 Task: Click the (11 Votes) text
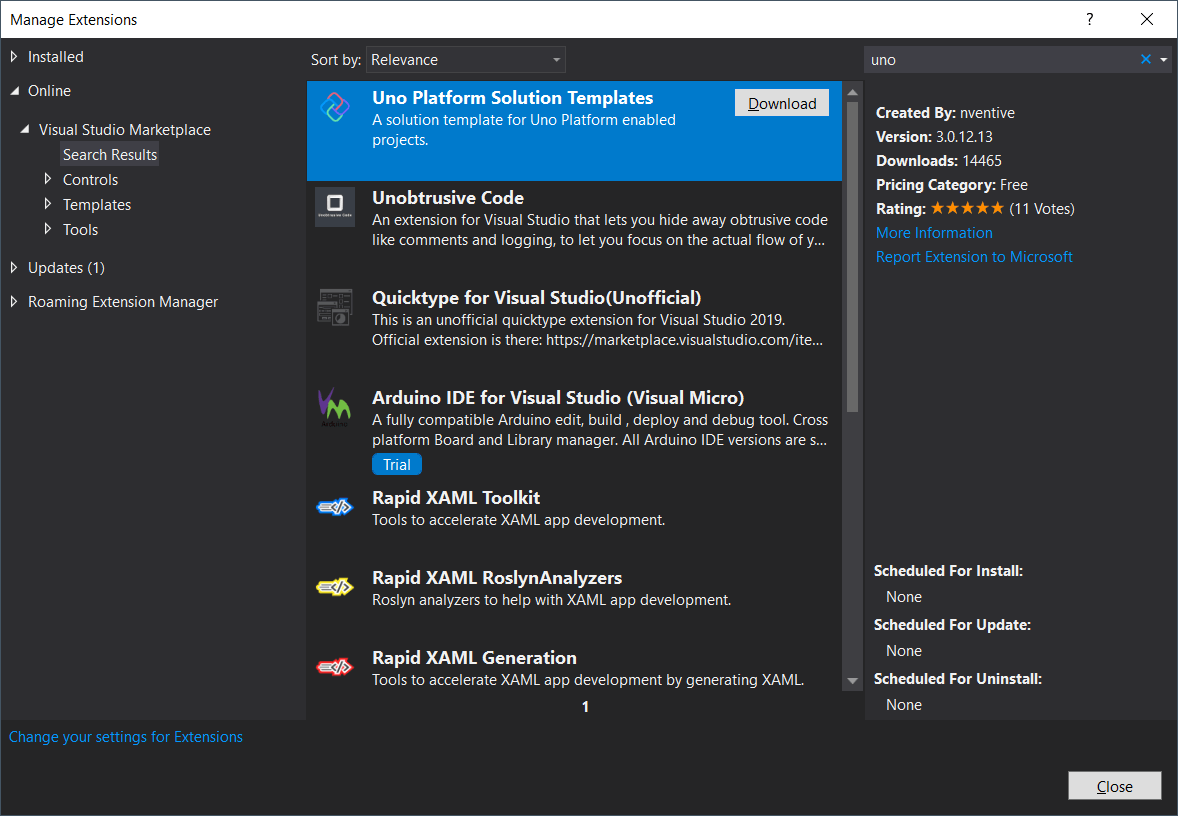coord(1041,209)
